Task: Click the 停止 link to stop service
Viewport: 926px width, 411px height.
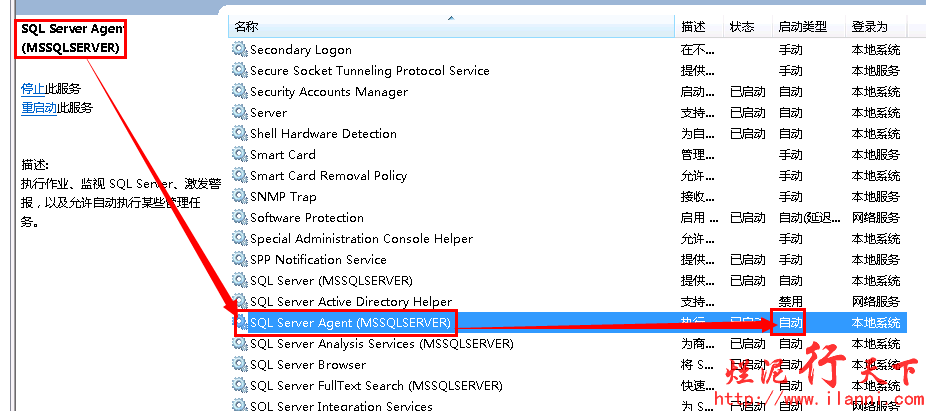Action: 33,88
